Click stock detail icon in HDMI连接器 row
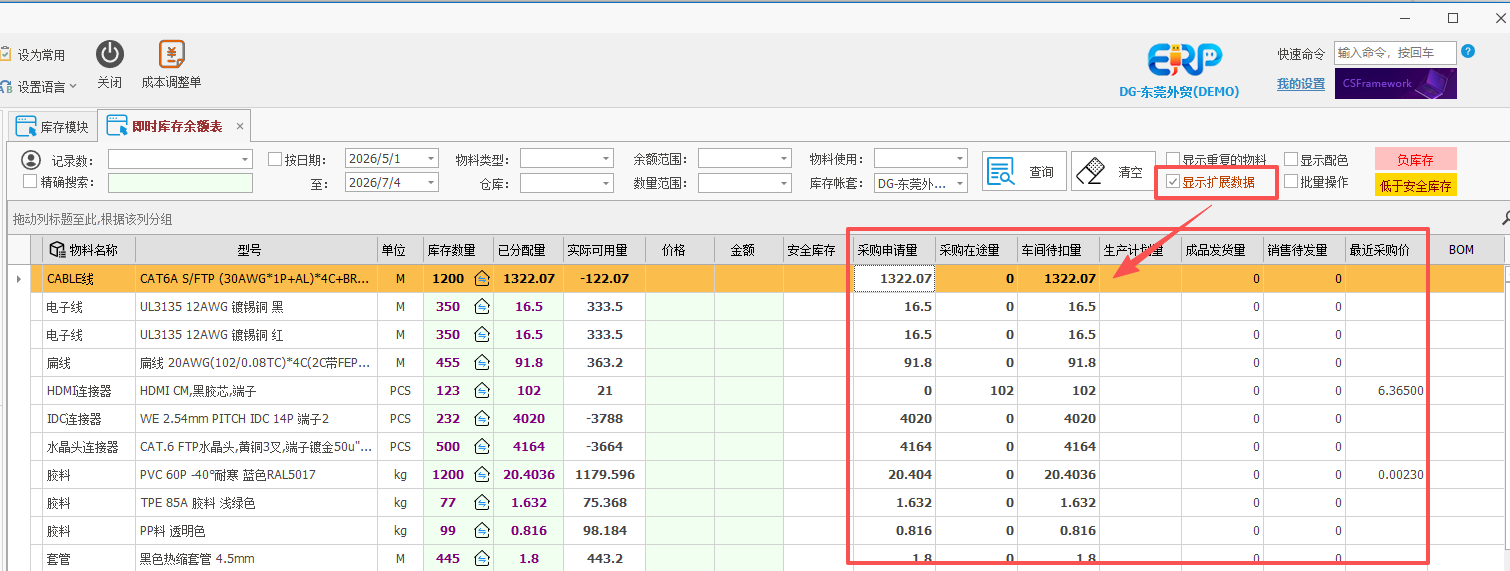 pyautogui.click(x=481, y=390)
